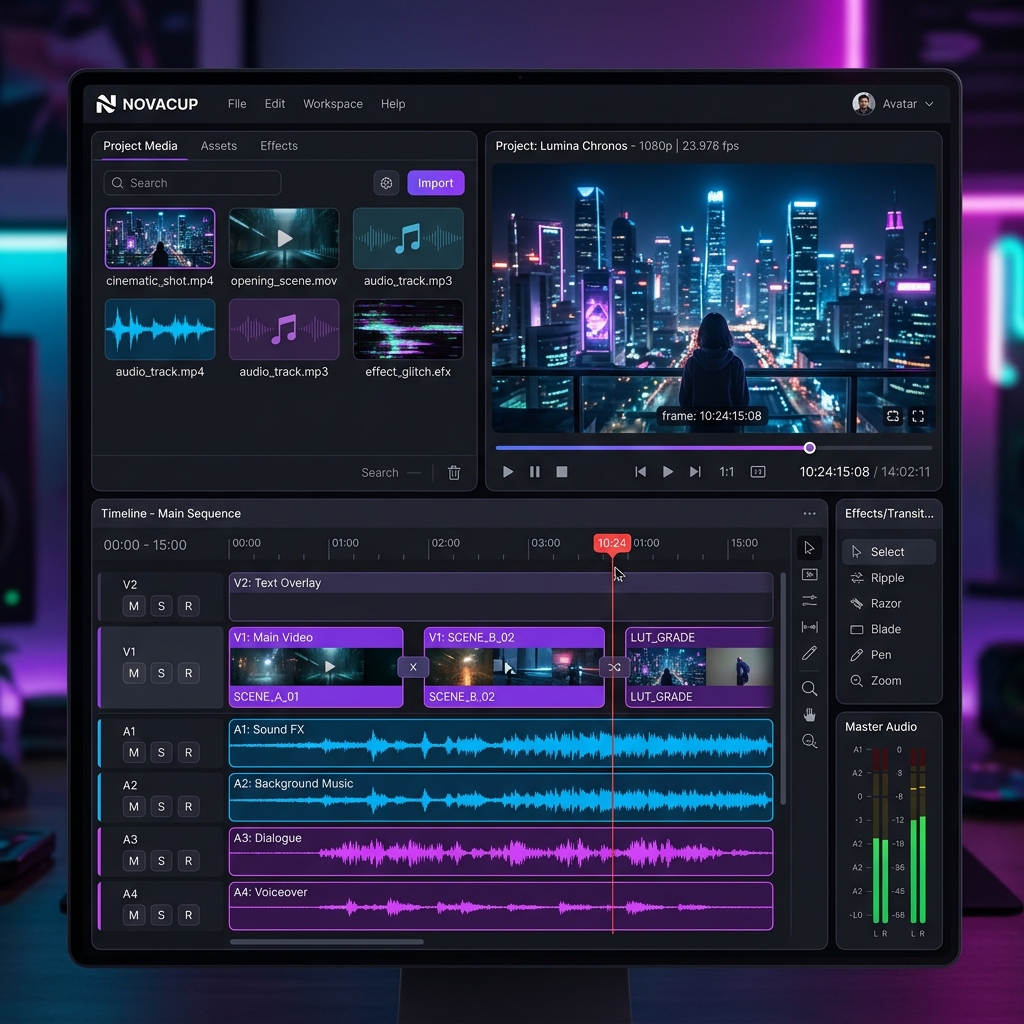The height and width of the screenshot is (1024, 1024).
Task: Click the X transition between SCENE_A_01 and SCENE_B_02
Action: pyautogui.click(x=413, y=667)
